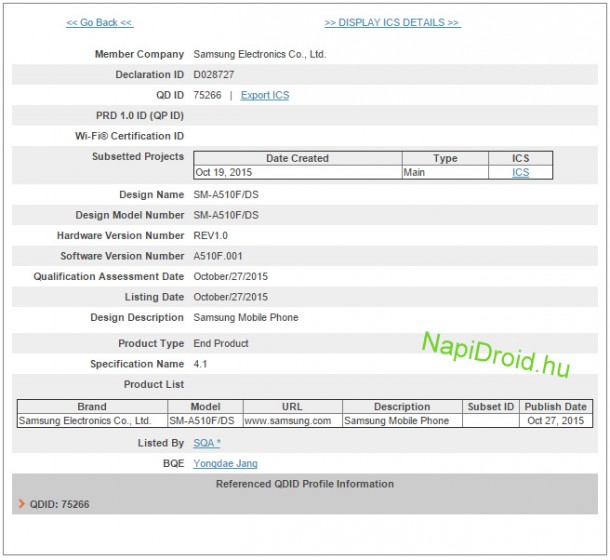610x560 pixels.
Task: Click the Go Back link
Action: click(x=99, y=22)
